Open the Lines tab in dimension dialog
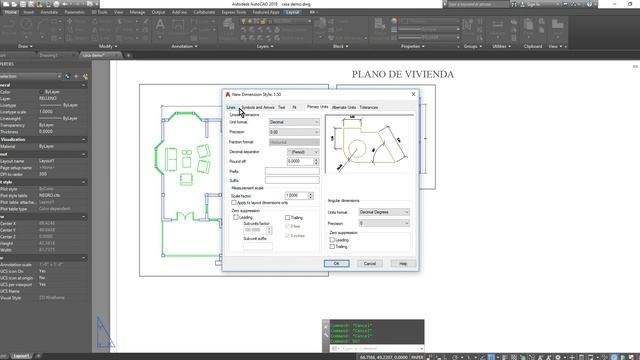Screen dimensions: 640x360 (231, 107)
